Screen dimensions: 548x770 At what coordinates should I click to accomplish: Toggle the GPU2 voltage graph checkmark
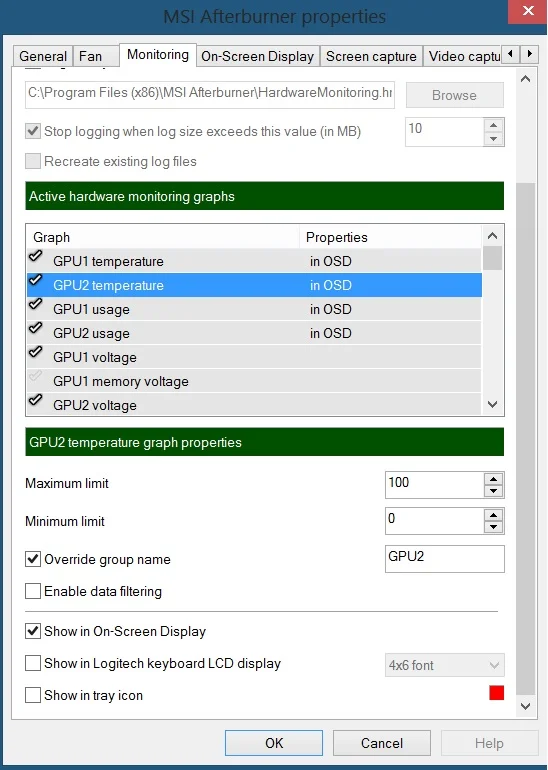[35, 401]
